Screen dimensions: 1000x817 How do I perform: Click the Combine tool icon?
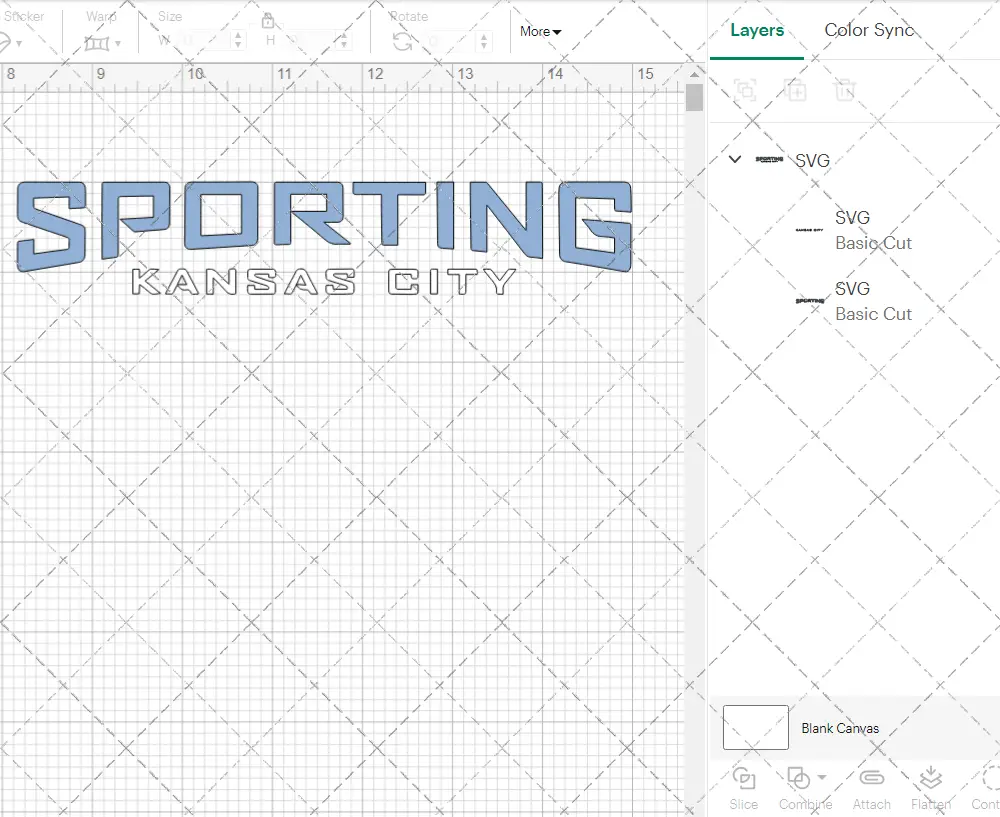[798, 778]
